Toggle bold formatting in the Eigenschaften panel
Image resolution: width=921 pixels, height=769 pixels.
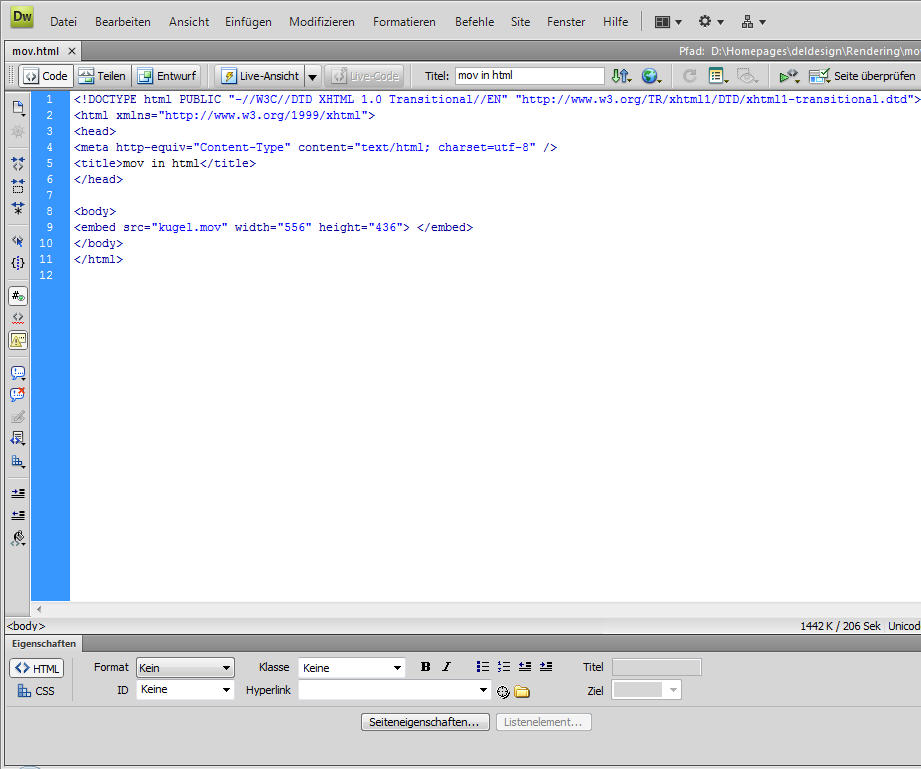tap(425, 667)
